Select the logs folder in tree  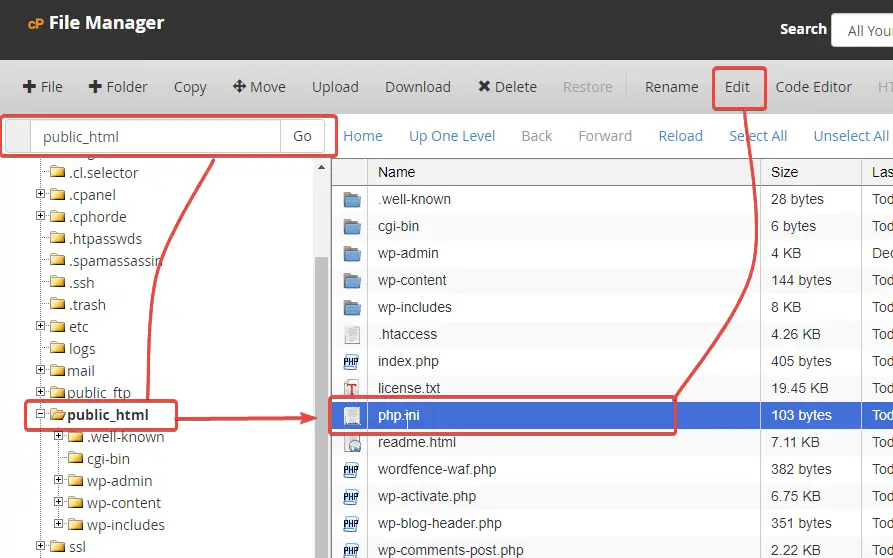(82, 348)
